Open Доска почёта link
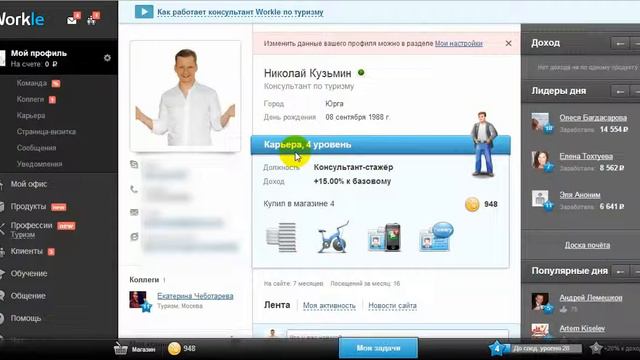 tap(587, 245)
